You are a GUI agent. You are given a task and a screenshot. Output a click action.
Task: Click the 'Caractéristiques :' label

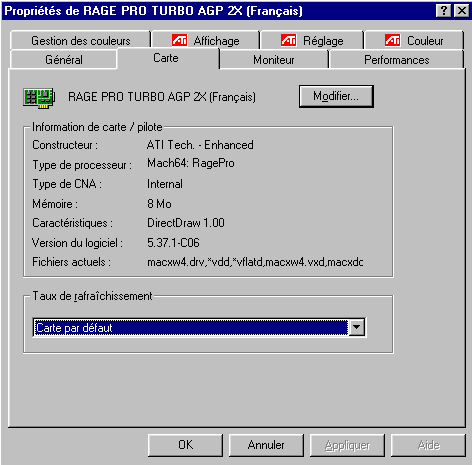pyautogui.click(x=72, y=223)
